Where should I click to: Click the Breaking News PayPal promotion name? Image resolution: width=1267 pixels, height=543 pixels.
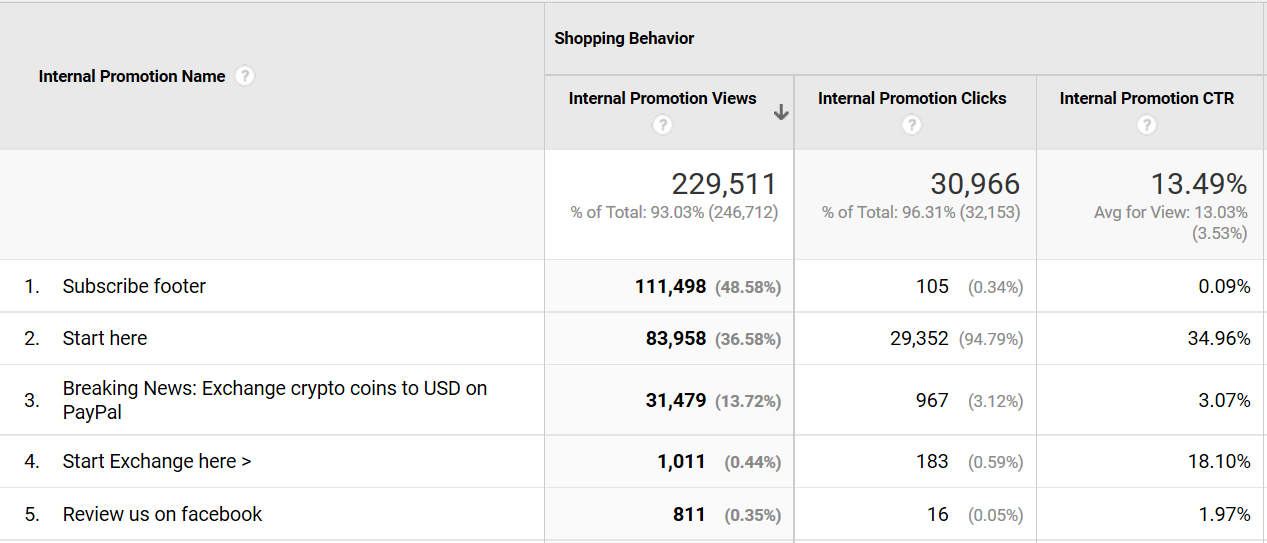tap(274, 400)
